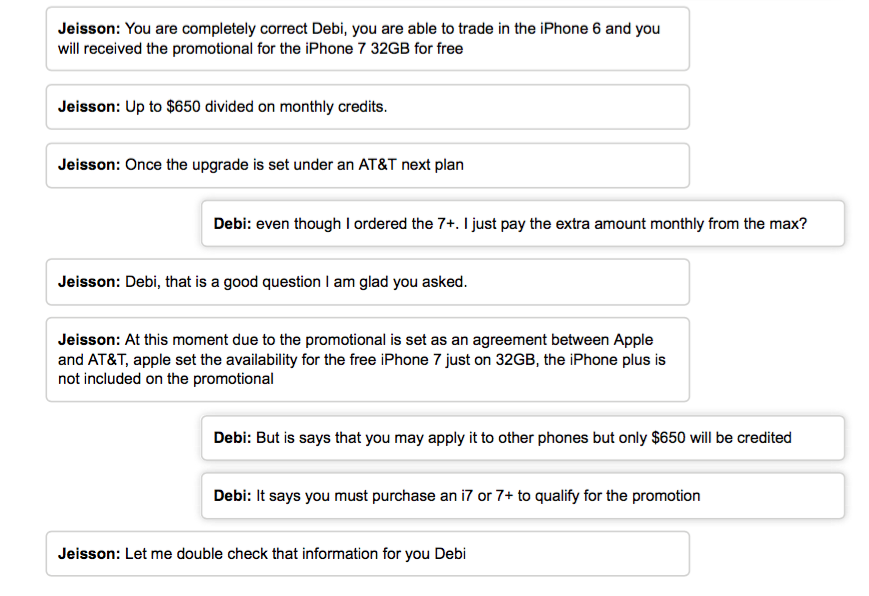Viewport: 869px width, 596px height.
Task: Click 'Debi:' label in '$650 will be credited' message
Action: 232,438
